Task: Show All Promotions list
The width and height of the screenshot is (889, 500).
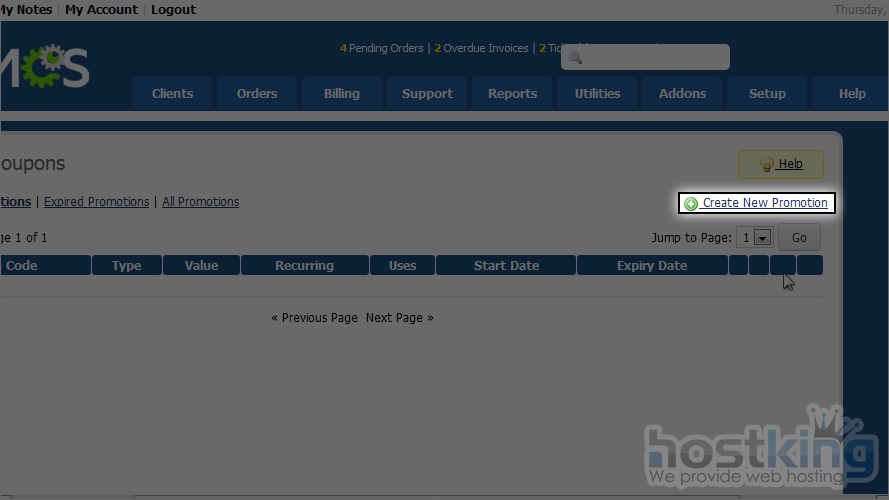Action: point(200,202)
